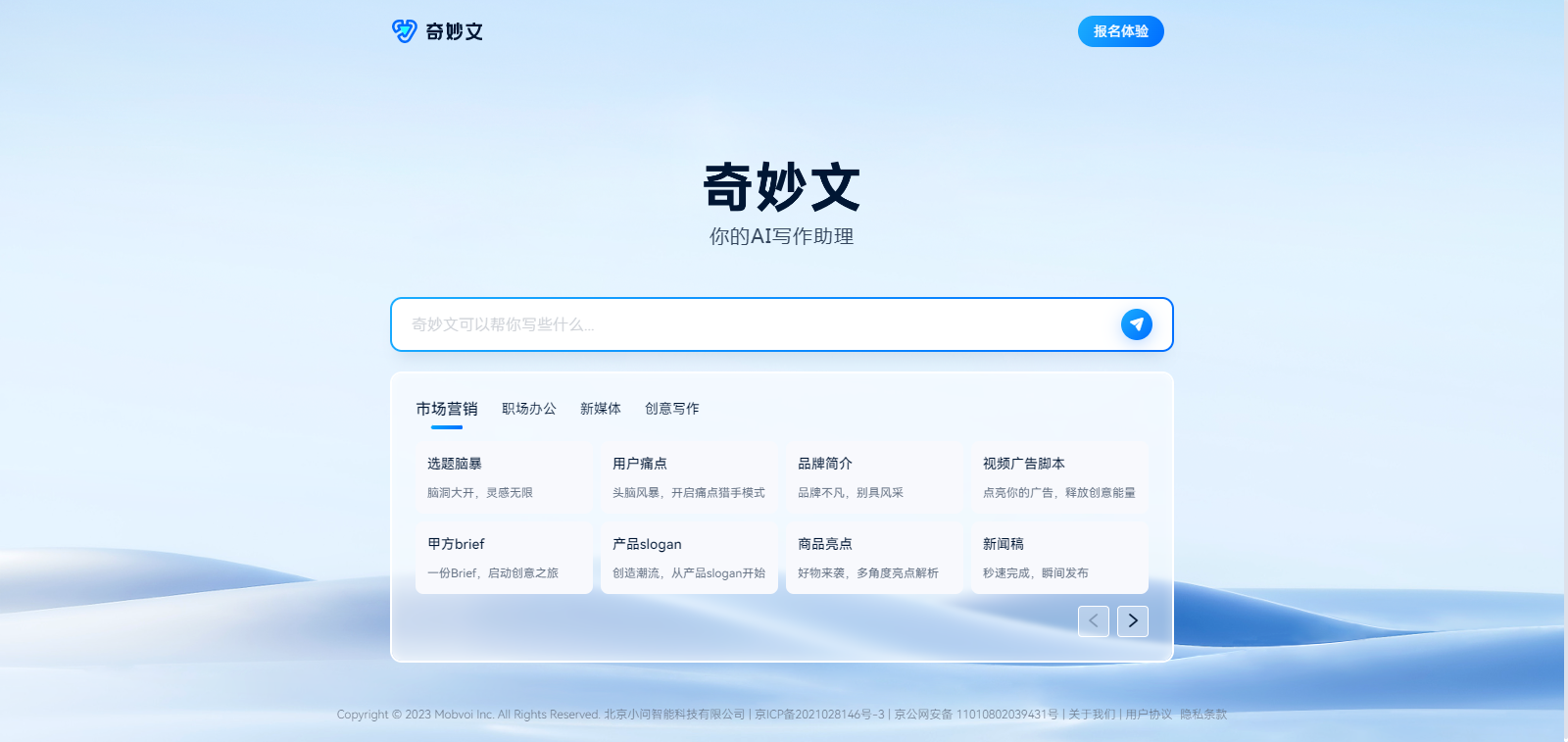
Task: Open the 选题脑暴 template card
Action: click(x=504, y=476)
